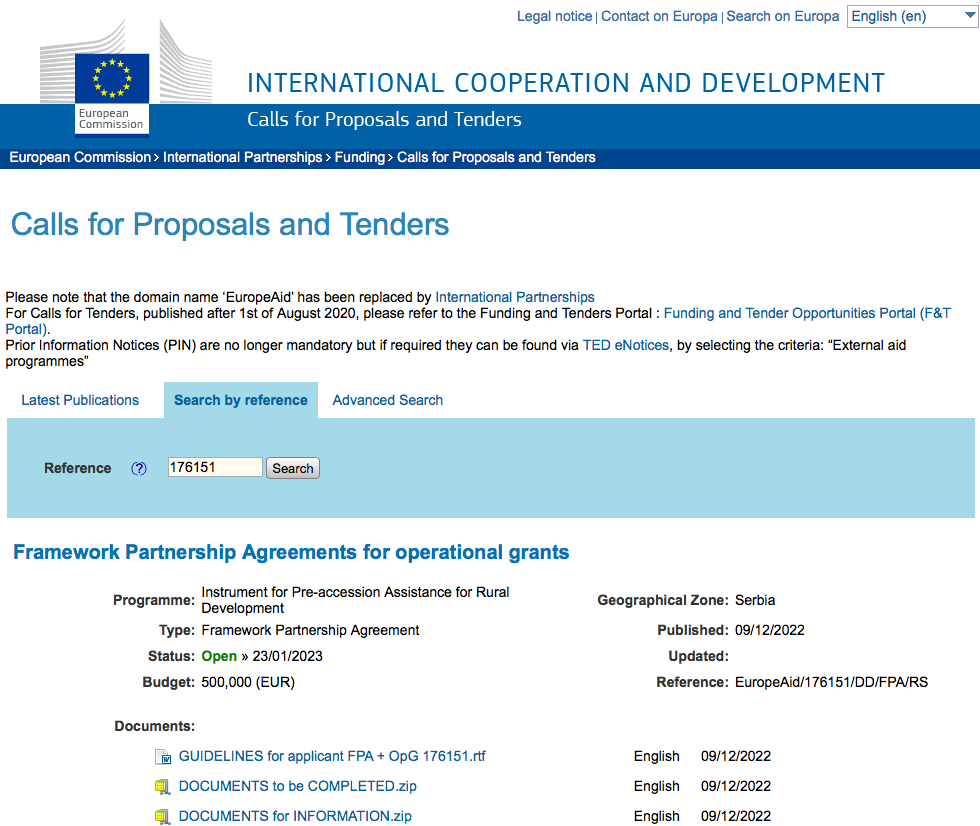Click the zip icon beside DOCUMENTS for INFORMATION
Image resolution: width=980 pixels, height=826 pixels.
(x=162, y=817)
